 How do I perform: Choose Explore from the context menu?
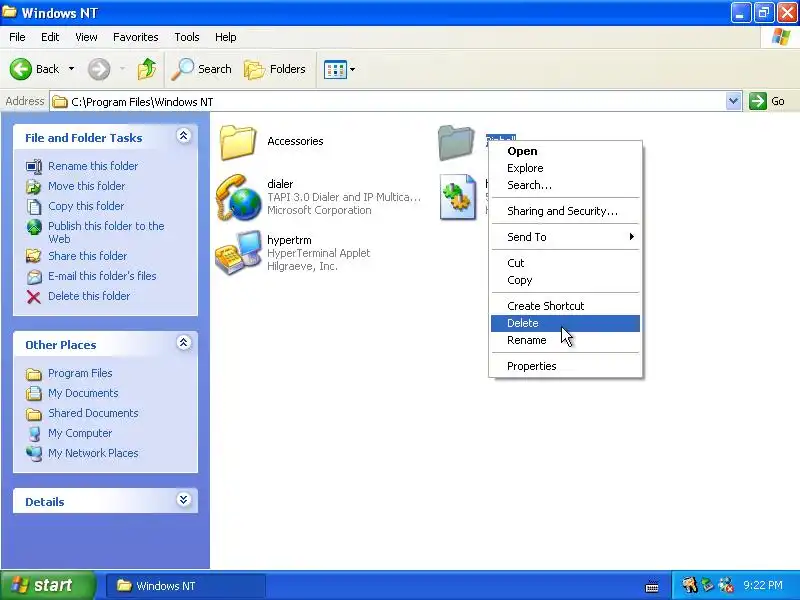[x=565, y=168]
